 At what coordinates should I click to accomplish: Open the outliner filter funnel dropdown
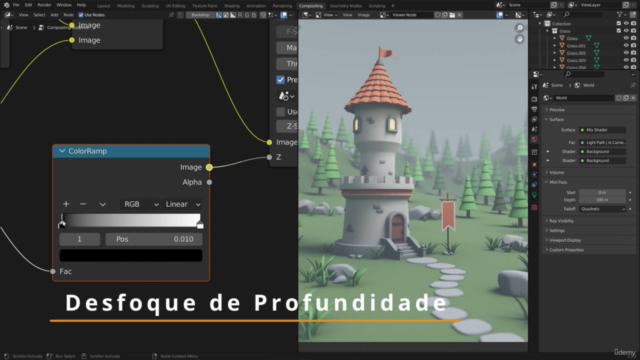click(x=622, y=15)
